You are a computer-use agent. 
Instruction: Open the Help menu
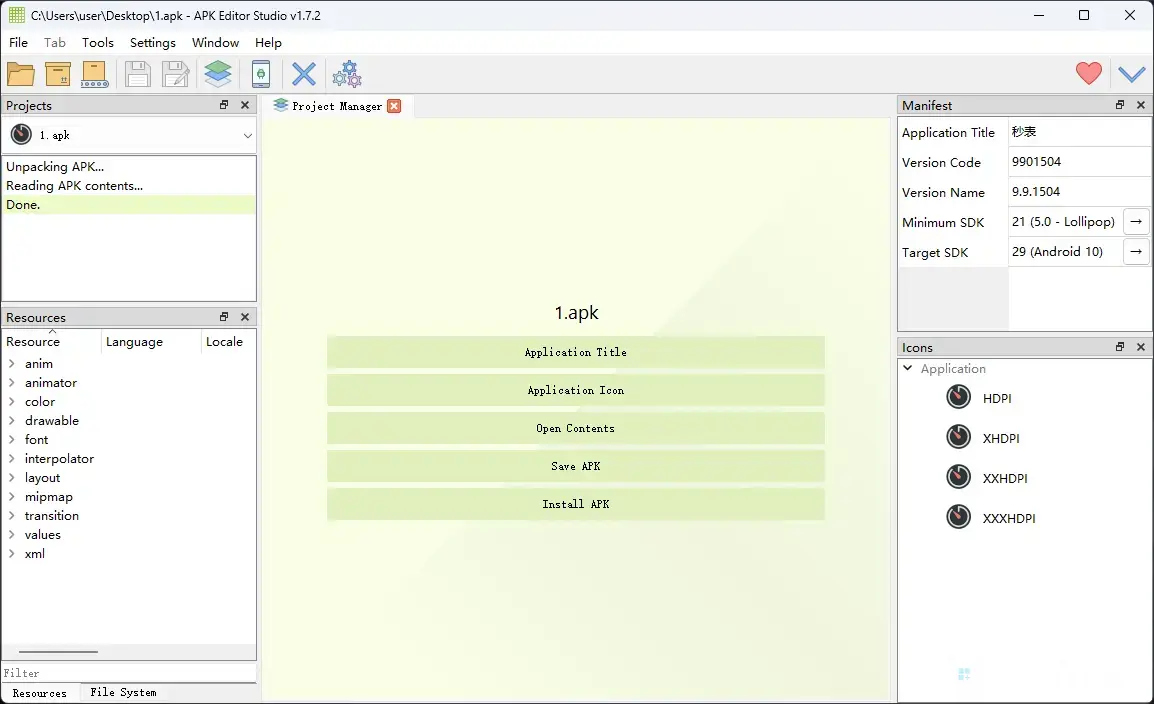(x=269, y=43)
